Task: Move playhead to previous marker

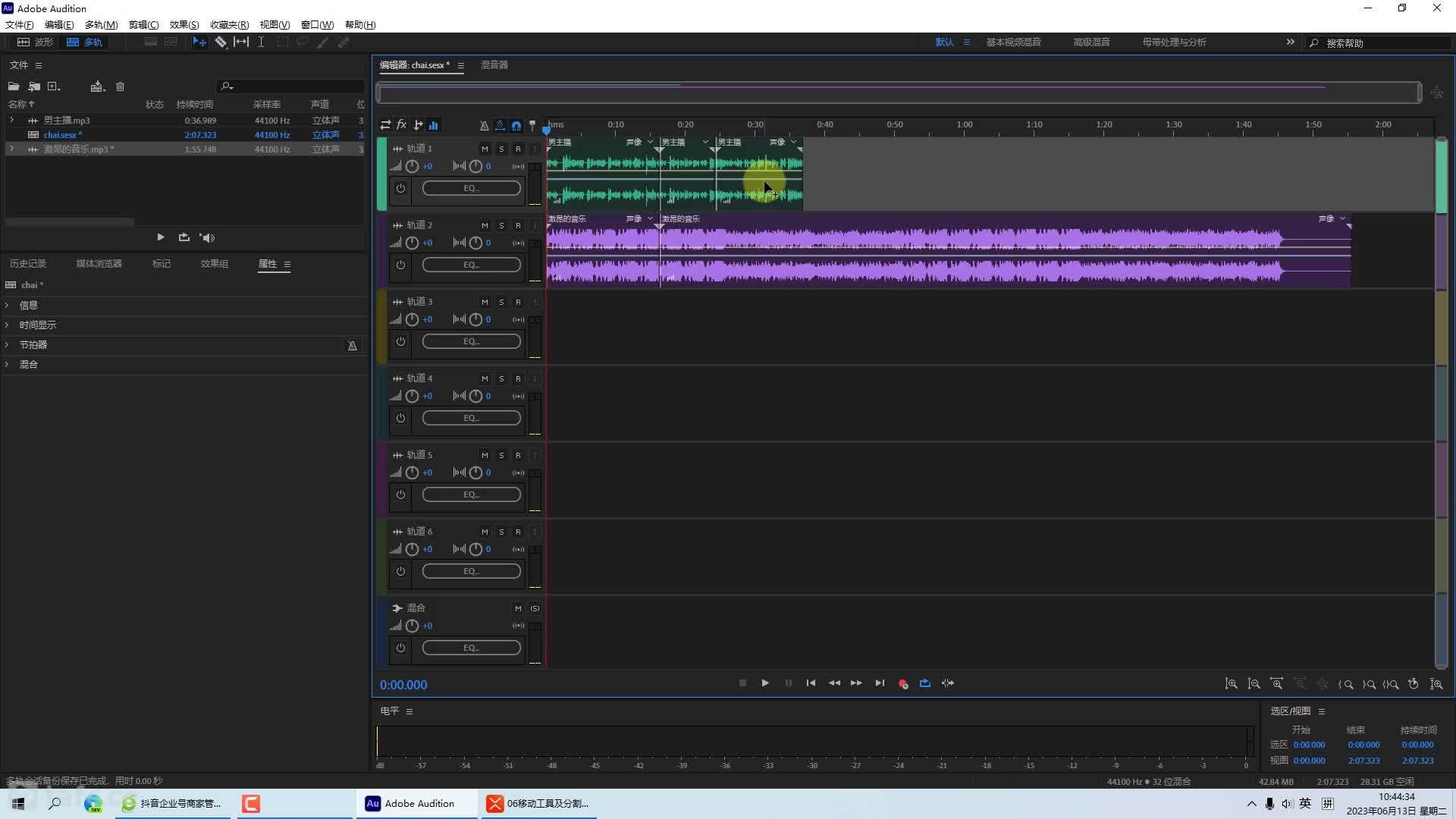Action: click(x=811, y=683)
